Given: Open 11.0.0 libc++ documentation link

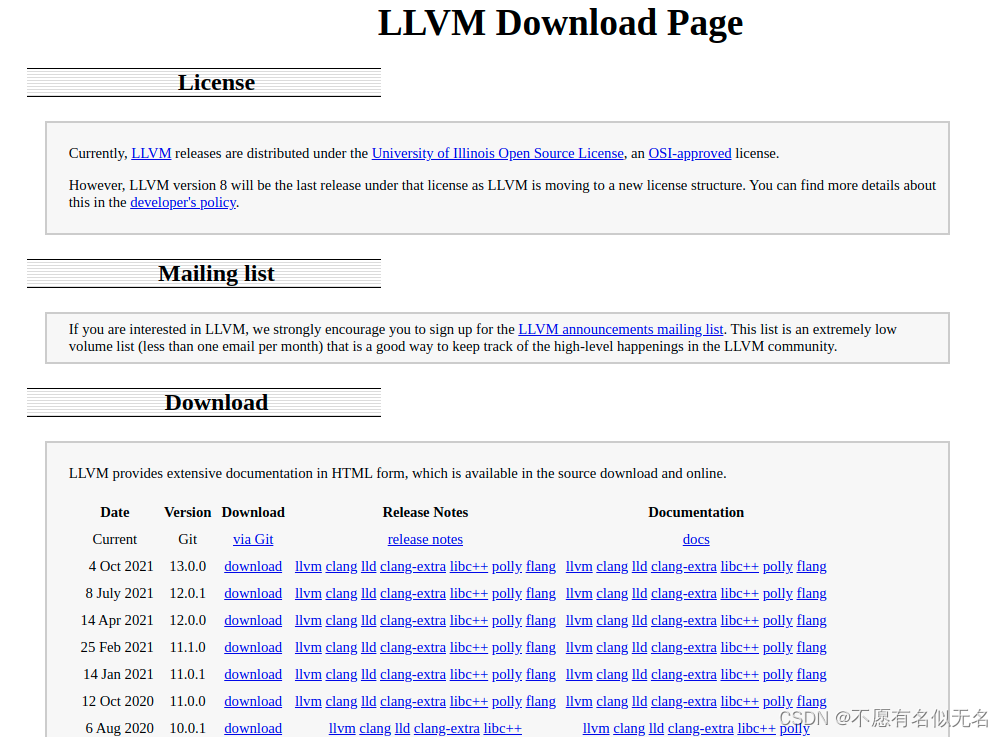Looking at the screenshot, I should (739, 701).
